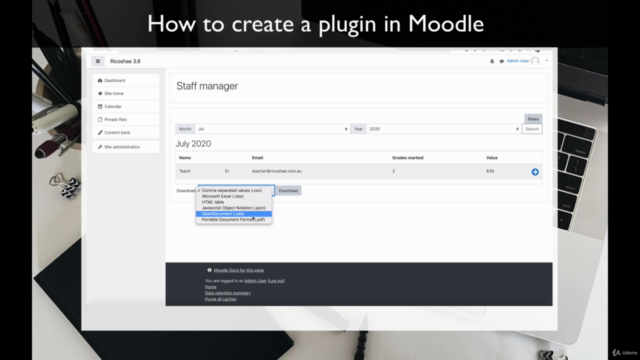
Task: Click the Staff manager page heading
Action: (207, 86)
